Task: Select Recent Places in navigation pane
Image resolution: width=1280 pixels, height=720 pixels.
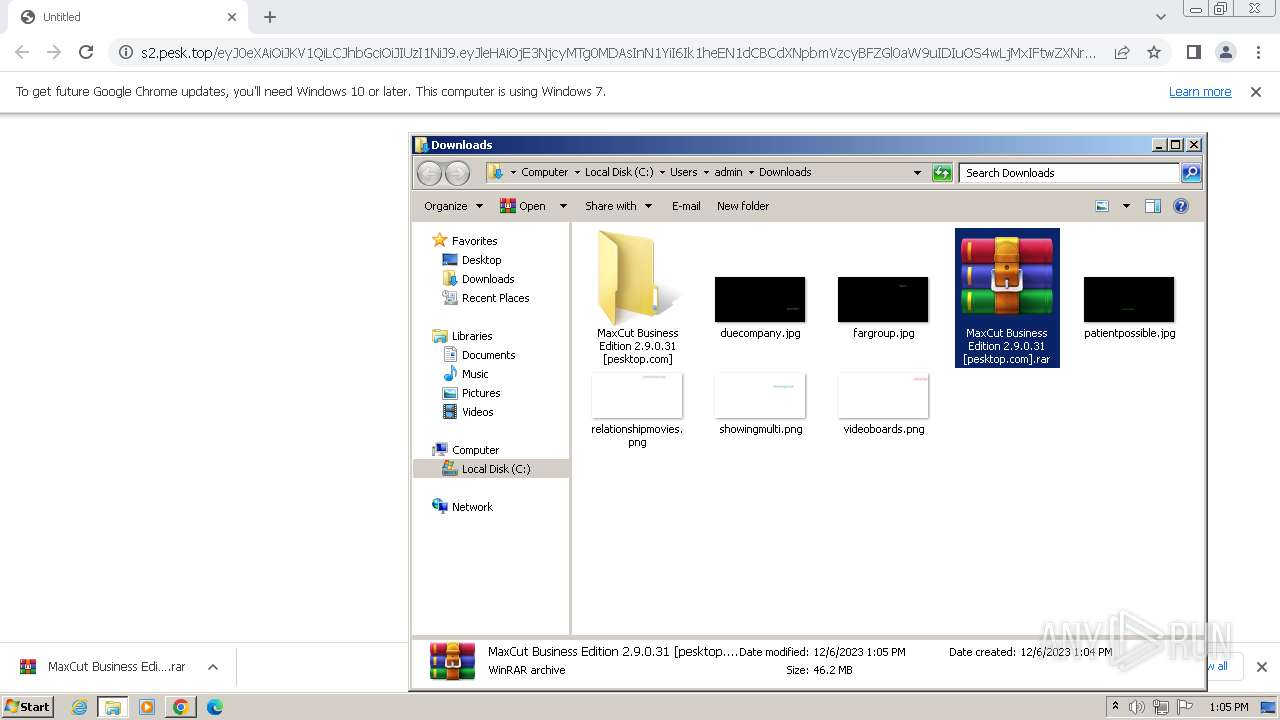Action: tap(495, 298)
